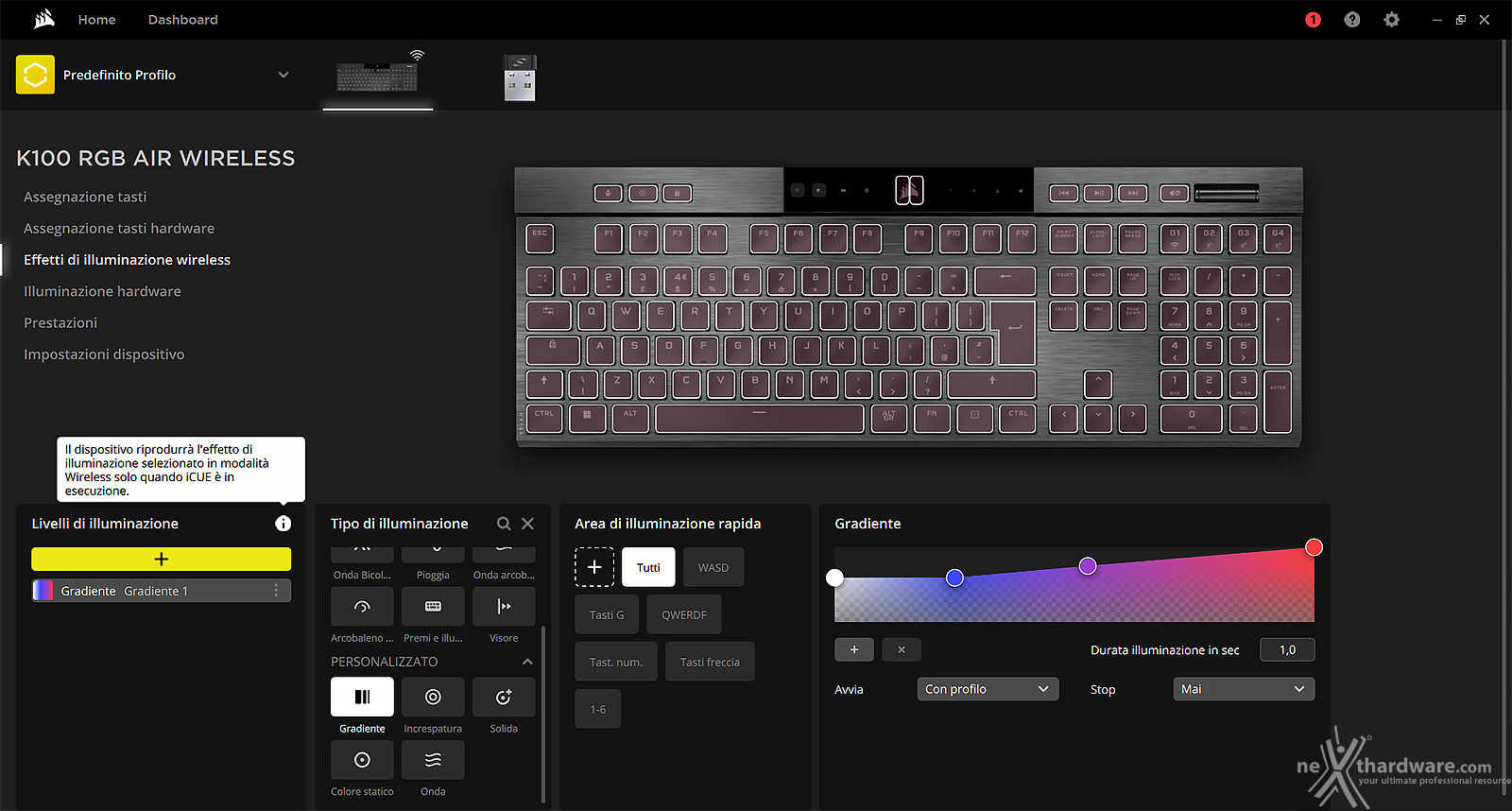Go to the Dashboard tab

coord(183,20)
